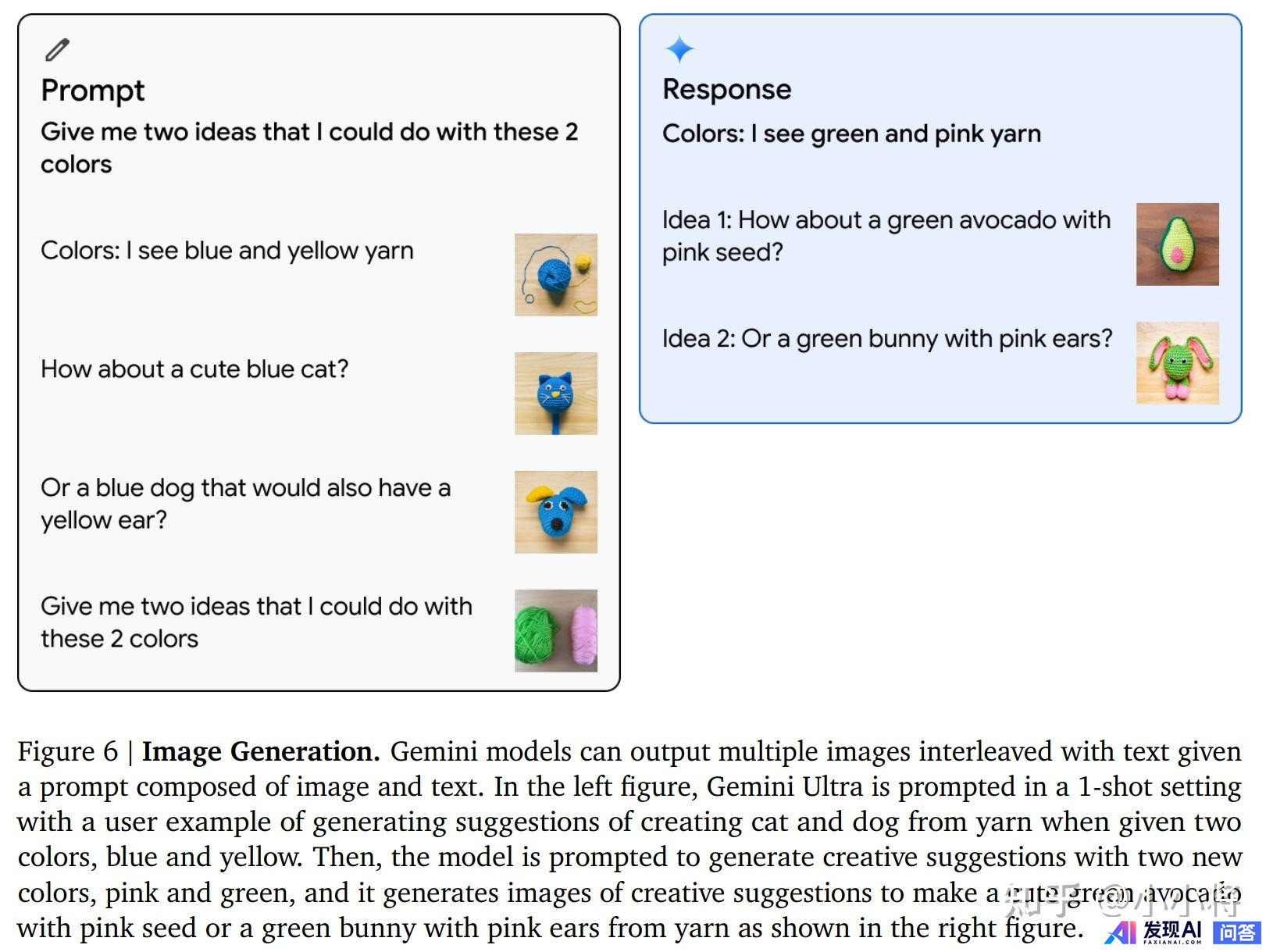Click the blue sparkle icon above Response
Image resolution: width=1273 pixels, height=952 pixels.
pyautogui.click(x=679, y=49)
